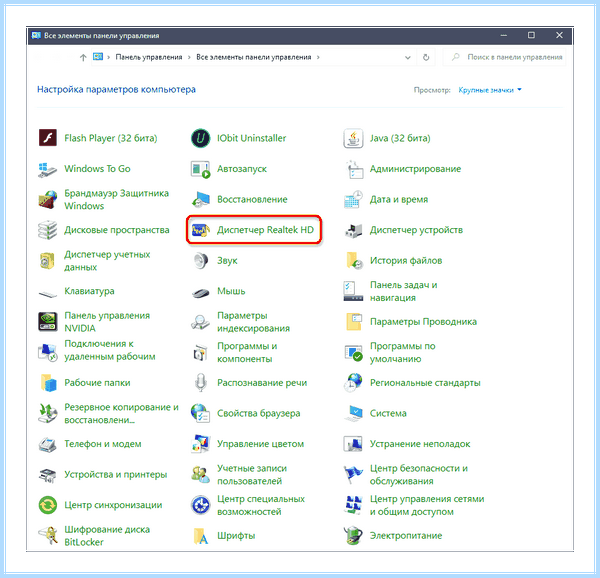Open the Java coffee cup icon
600x578 pixels.
coord(353,138)
